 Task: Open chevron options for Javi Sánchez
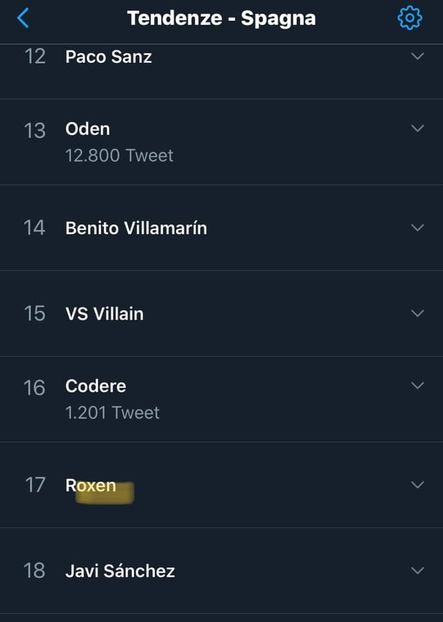point(417,571)
